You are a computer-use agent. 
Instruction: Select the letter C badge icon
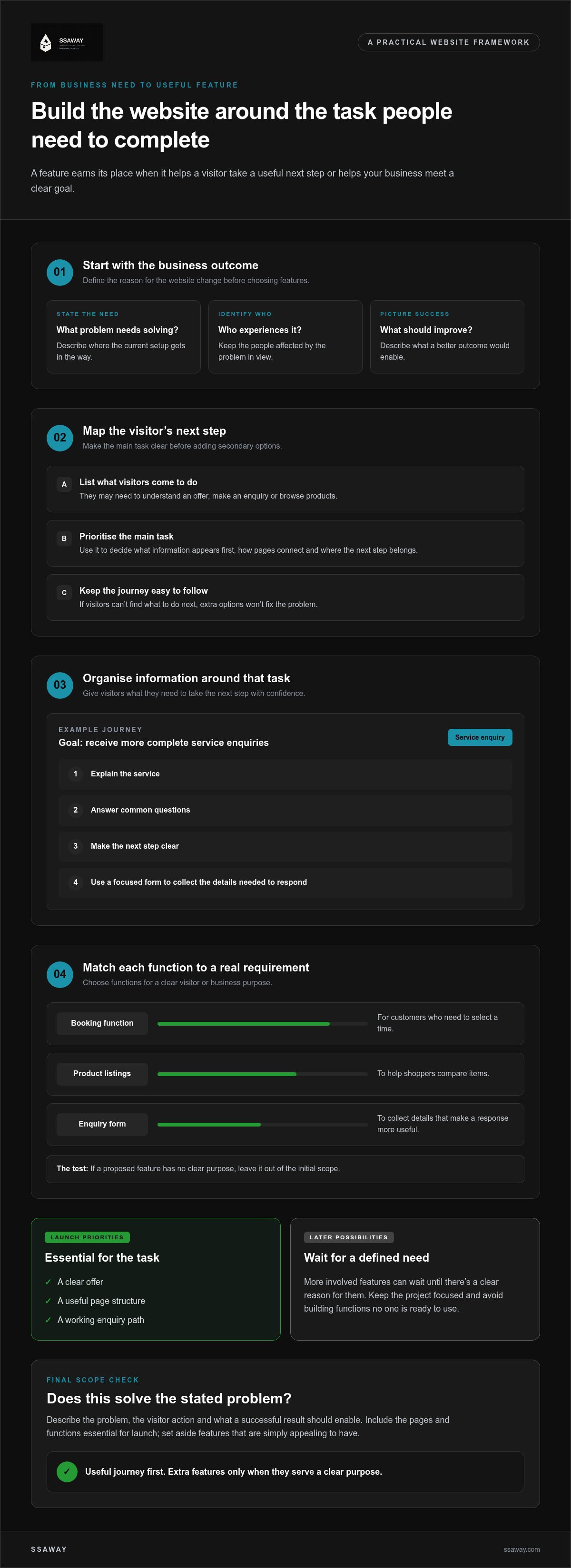tap(64, 592)
